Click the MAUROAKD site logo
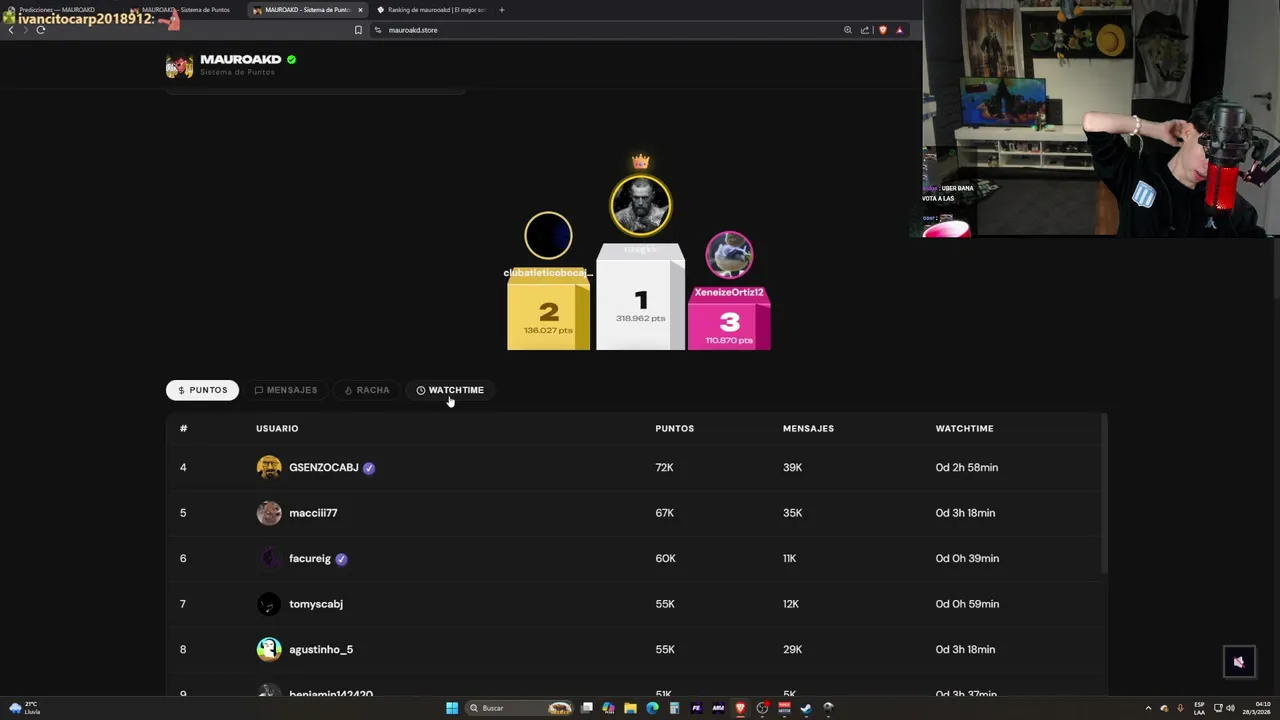The height and width of the screenshot is (720, 1280). 179,66
